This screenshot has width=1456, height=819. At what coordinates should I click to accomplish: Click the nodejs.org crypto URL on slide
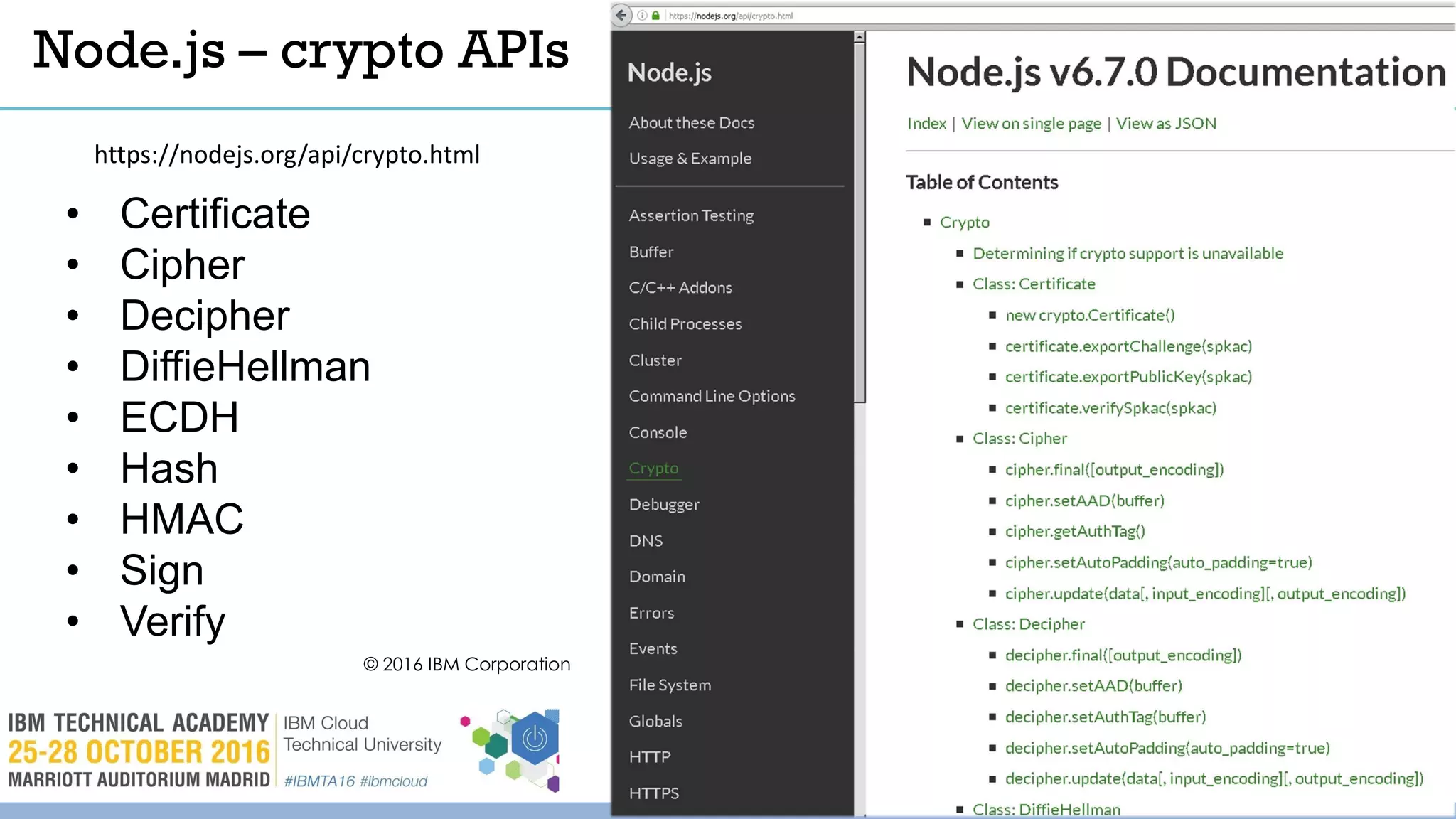pos(287,155)
